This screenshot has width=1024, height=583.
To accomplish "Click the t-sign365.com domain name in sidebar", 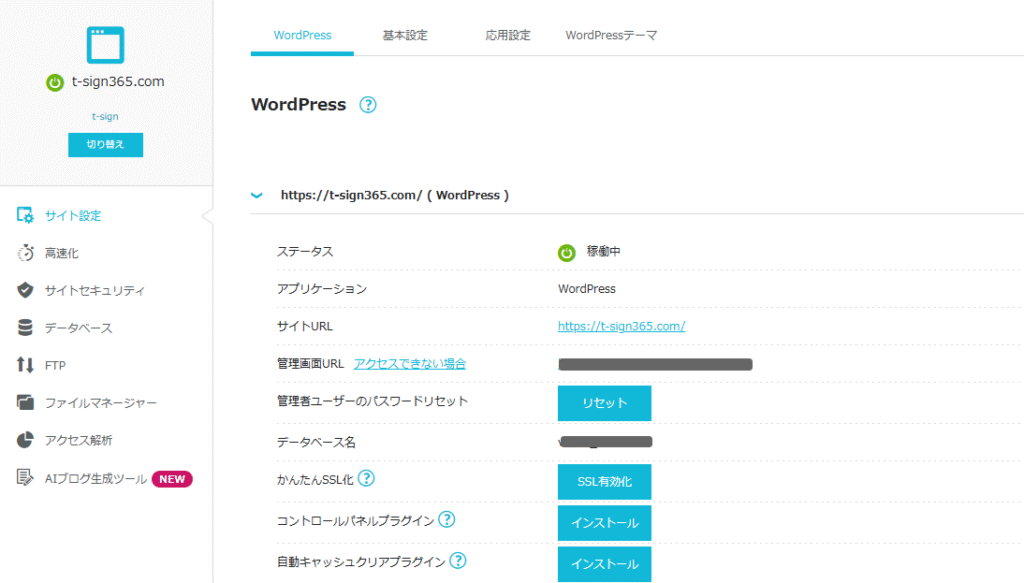I will click(118, 82).
